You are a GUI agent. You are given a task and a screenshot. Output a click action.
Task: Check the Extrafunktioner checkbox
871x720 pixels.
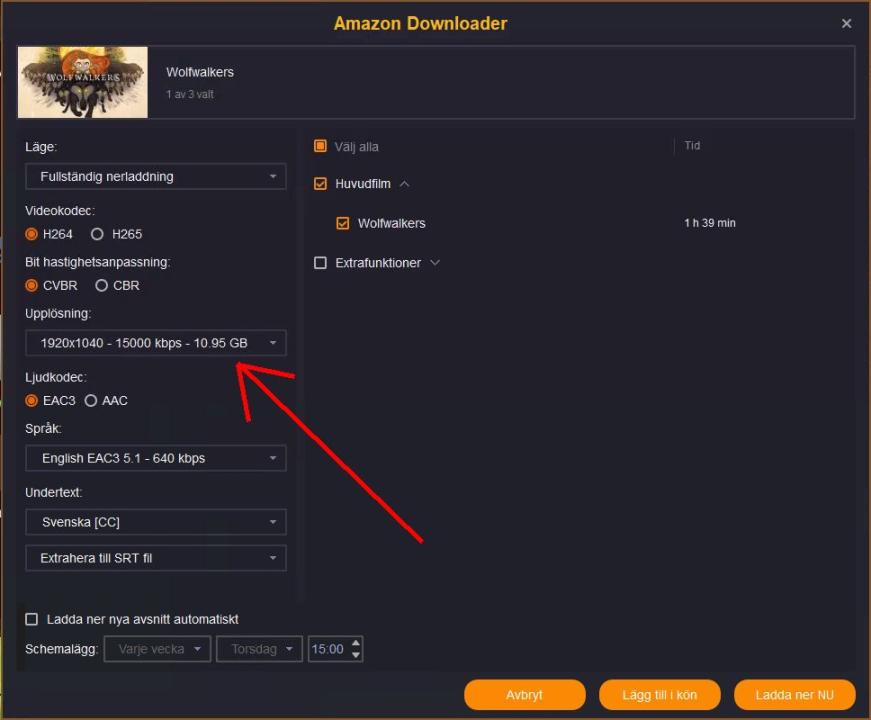point(321,263)
